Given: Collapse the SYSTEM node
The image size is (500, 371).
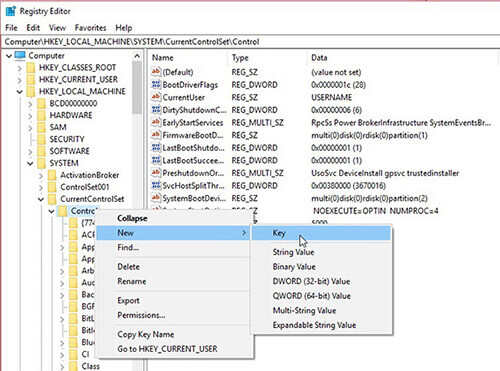Looking at the screenshot, I should coord(30,164).
